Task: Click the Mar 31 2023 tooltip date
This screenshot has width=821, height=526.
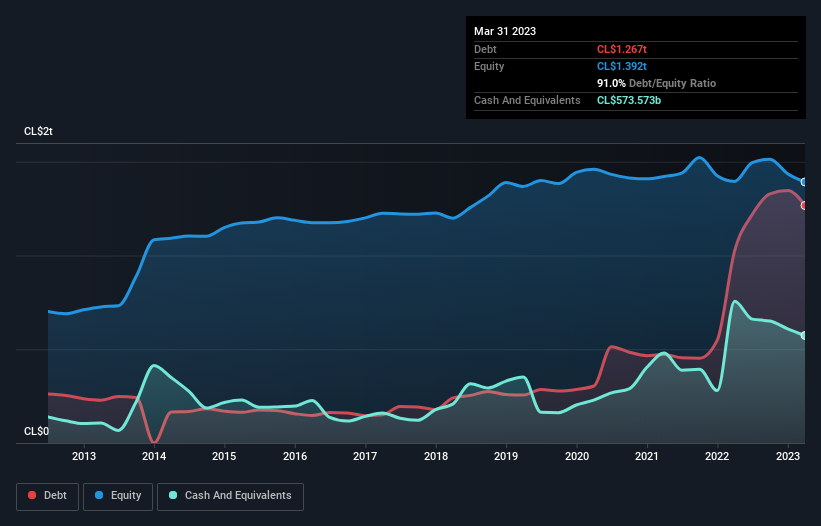Action: 505,31
